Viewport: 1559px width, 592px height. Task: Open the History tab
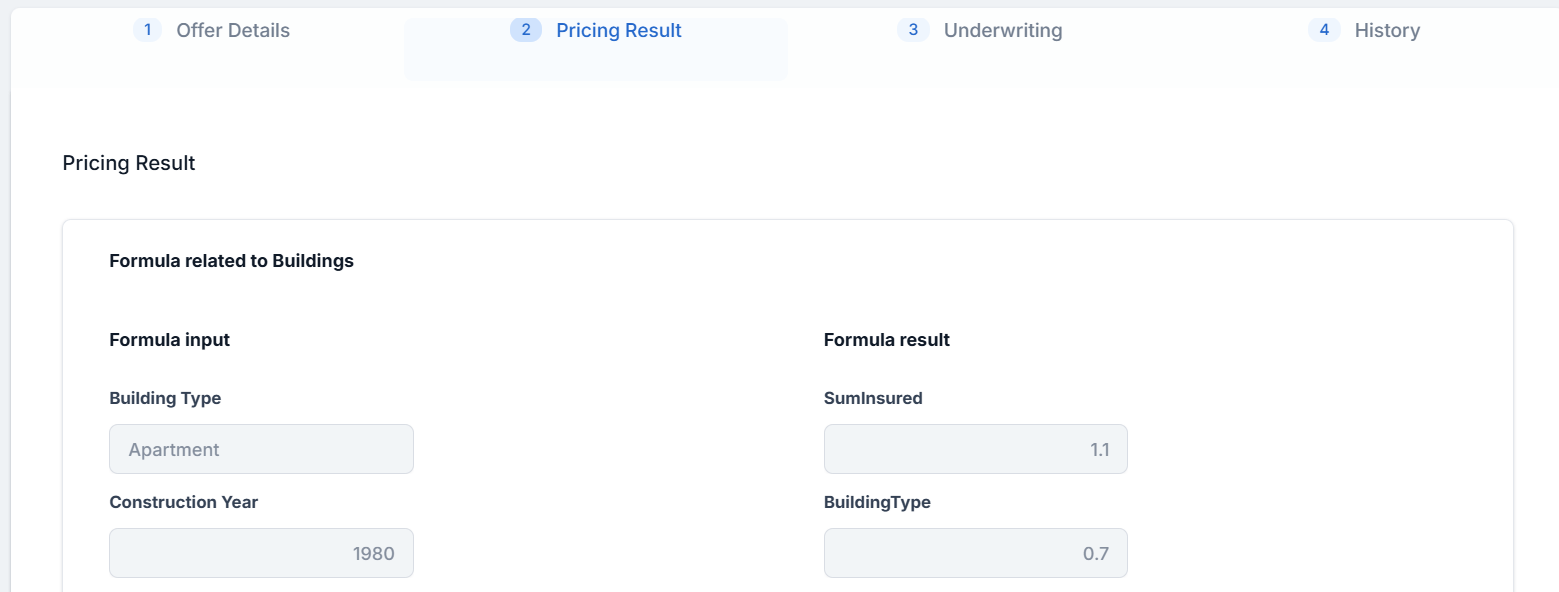(x=1386, y=31)
